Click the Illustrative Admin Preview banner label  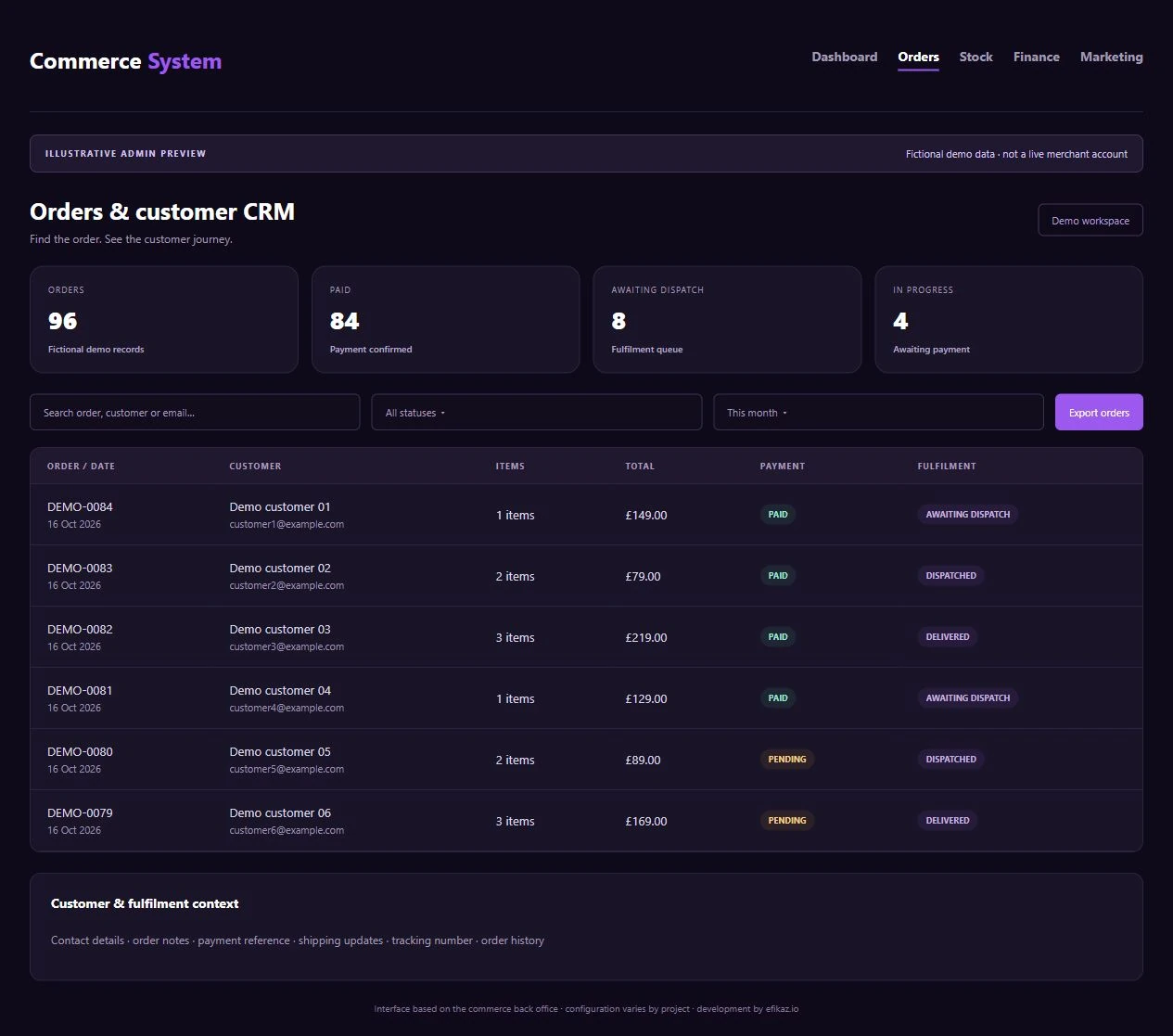point(125,154)
